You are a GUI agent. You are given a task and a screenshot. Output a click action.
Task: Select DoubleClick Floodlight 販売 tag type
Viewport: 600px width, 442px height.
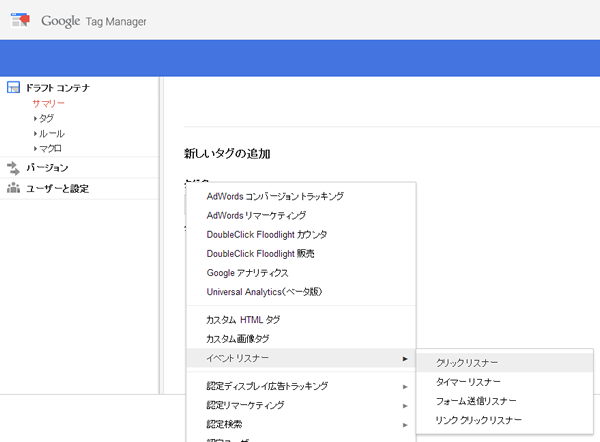pos(301,254)
